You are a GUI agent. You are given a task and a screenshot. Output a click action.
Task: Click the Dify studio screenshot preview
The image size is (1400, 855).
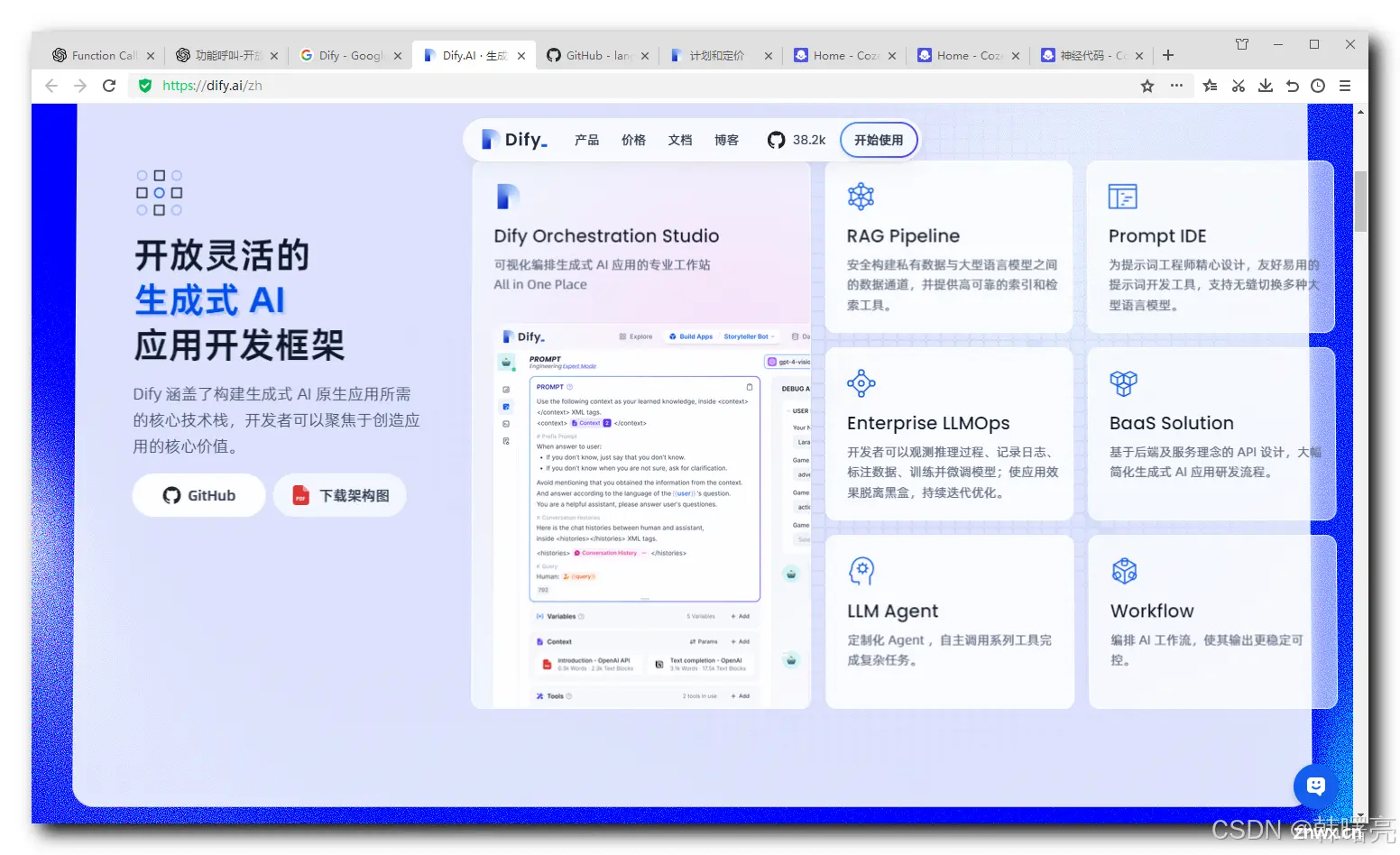652,515
